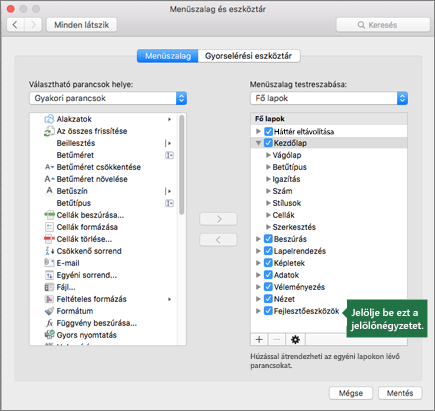Toggle the Nézet checkbox

pyautogui.click(x=268, y=299)
